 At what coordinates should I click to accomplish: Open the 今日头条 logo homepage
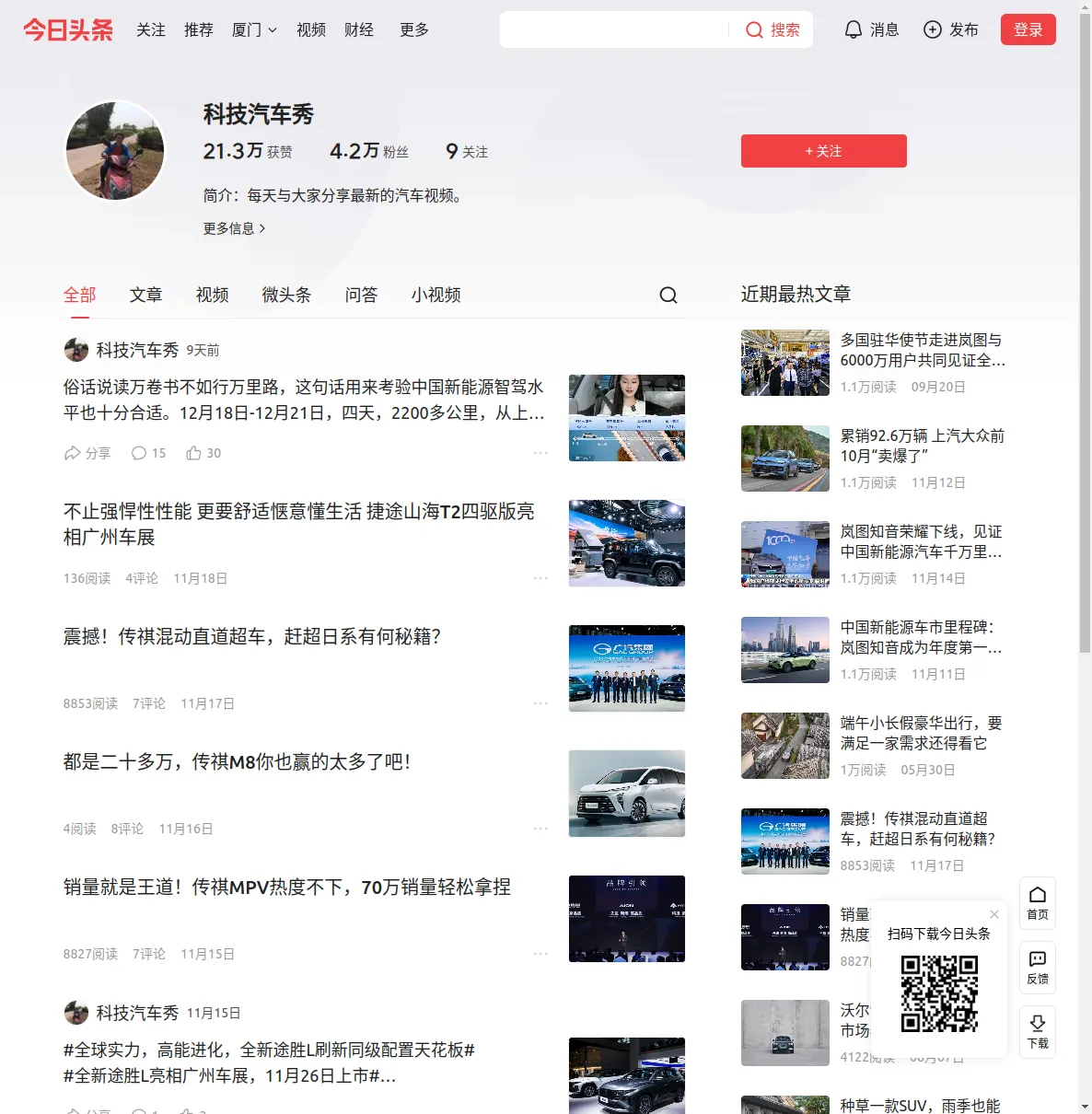point(68,29)
